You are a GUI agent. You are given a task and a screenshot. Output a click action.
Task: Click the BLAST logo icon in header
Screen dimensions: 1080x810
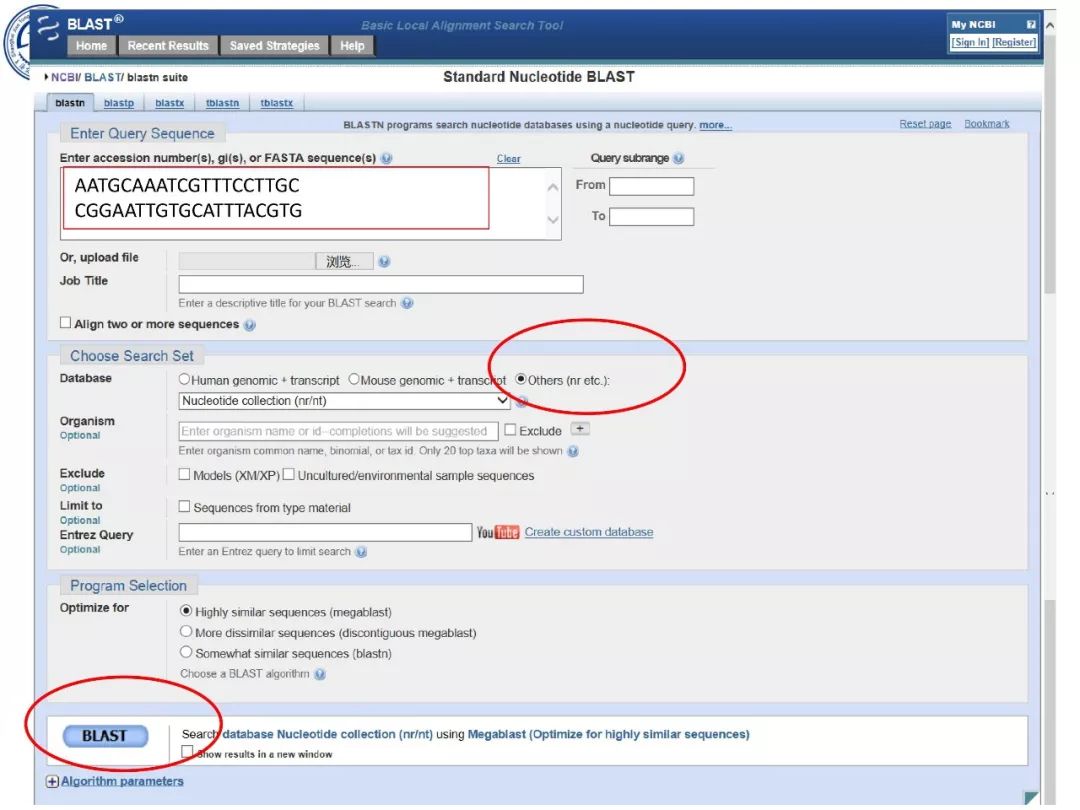(x=49, y=28)
